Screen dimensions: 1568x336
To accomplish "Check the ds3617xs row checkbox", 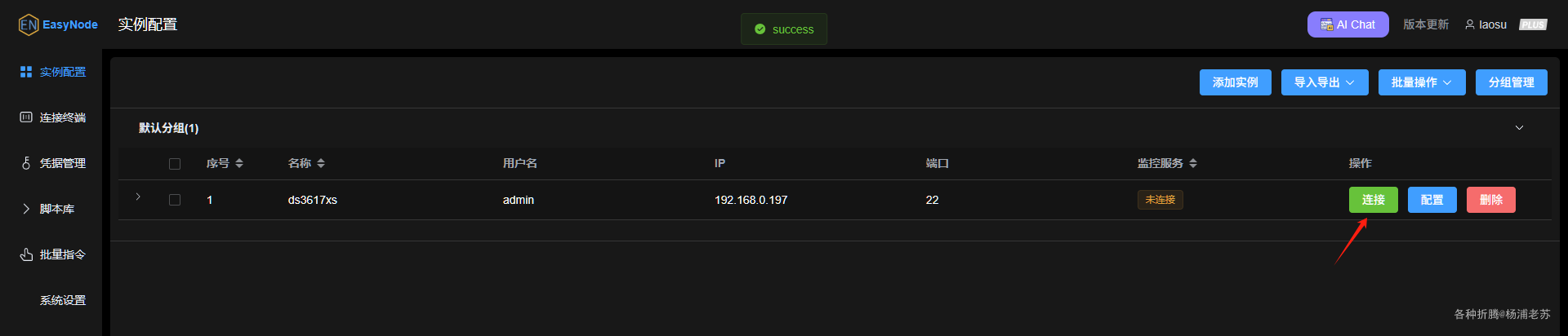I will coord(175,200).
